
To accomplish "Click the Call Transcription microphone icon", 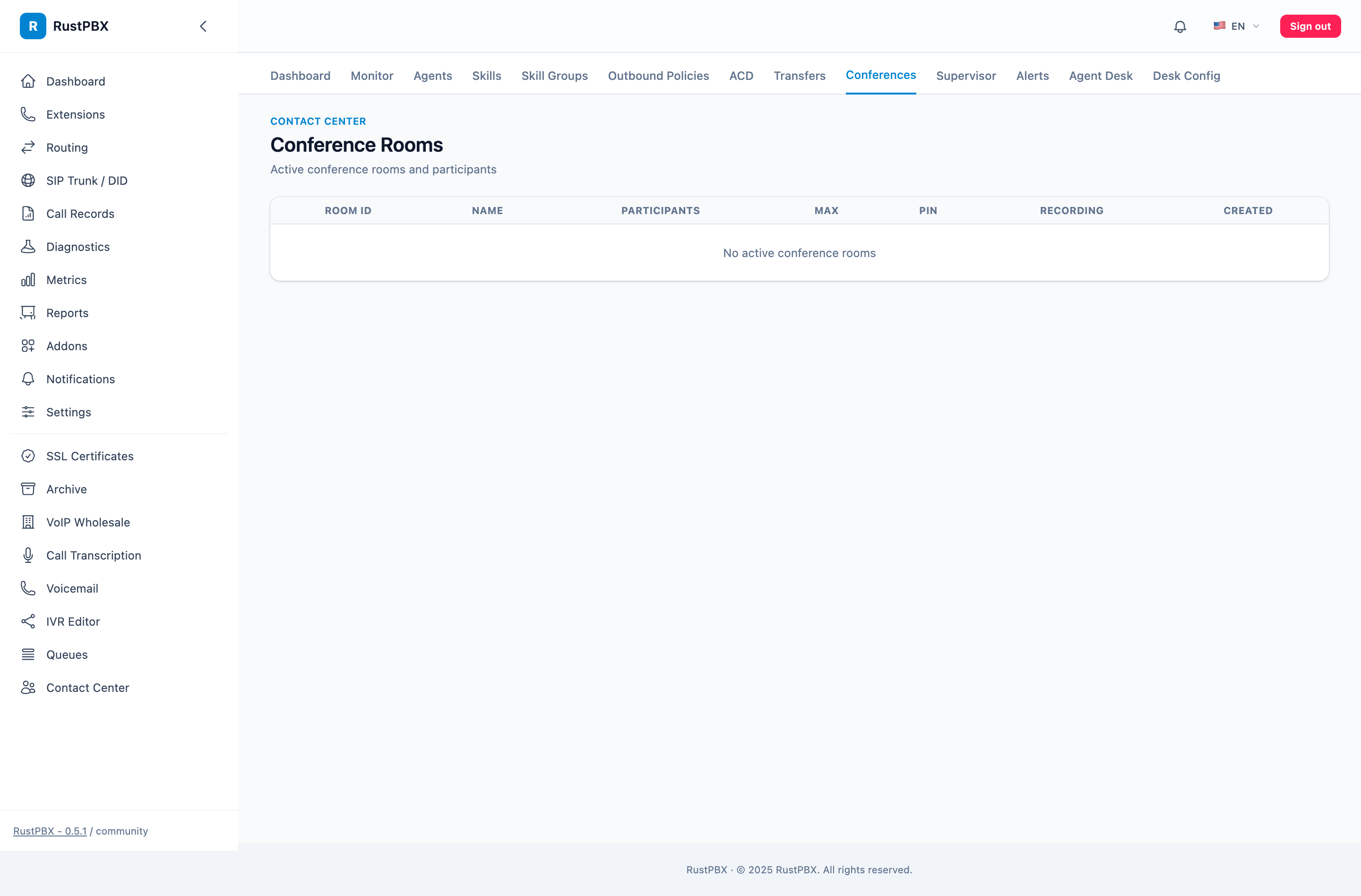I will click(x=28, y=555).
